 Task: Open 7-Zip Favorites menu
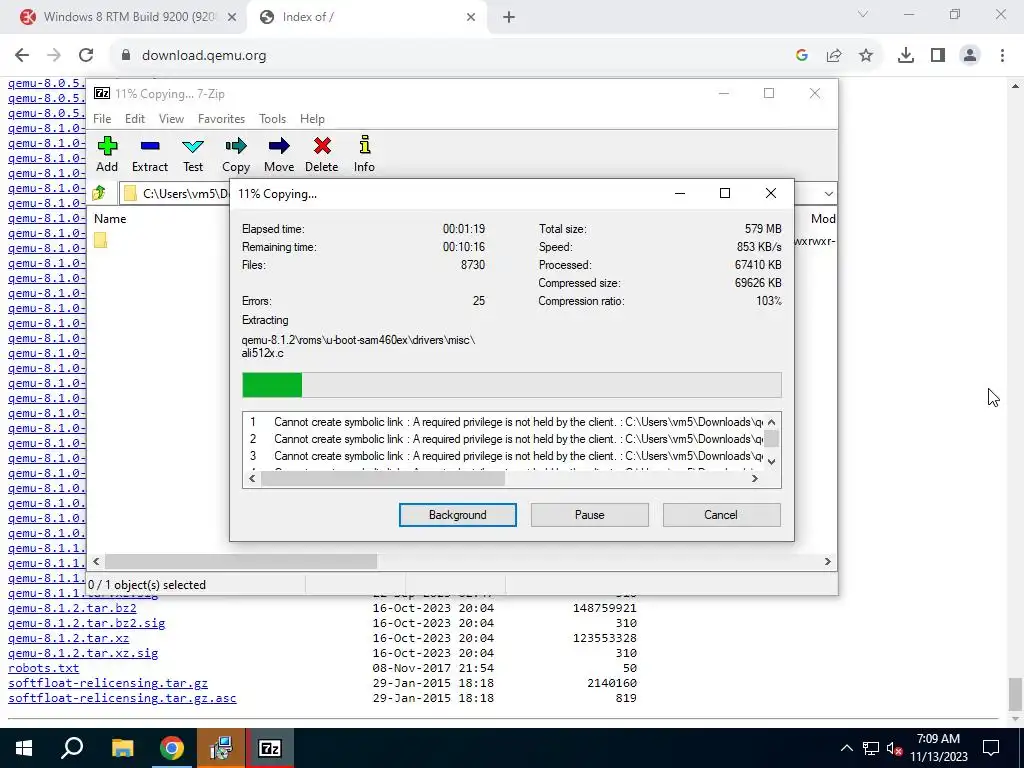221,119
